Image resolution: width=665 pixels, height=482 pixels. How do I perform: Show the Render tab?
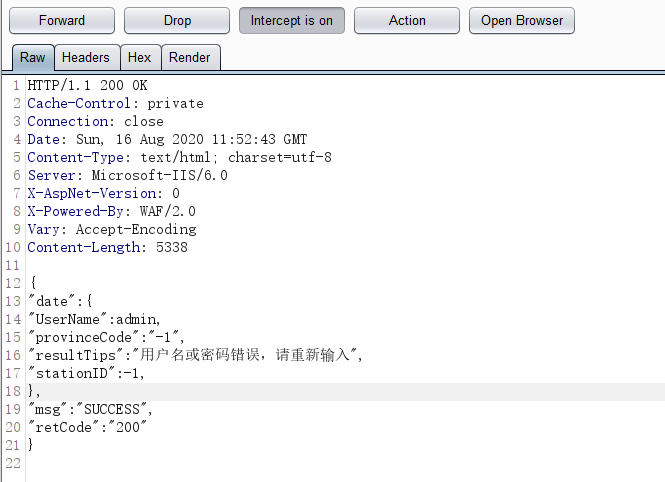(189, 58)
